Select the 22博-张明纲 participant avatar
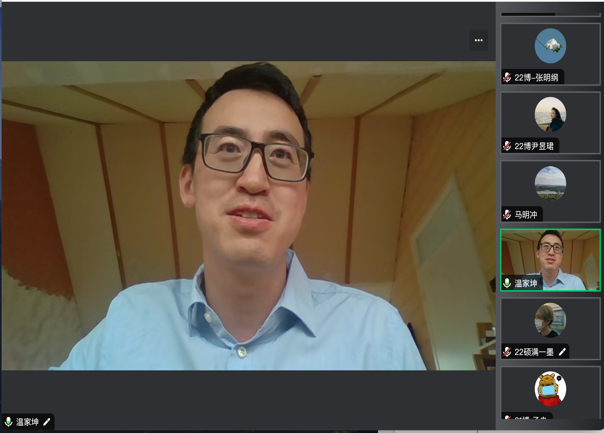Screen dimensions: 604x433 [550, 46]
